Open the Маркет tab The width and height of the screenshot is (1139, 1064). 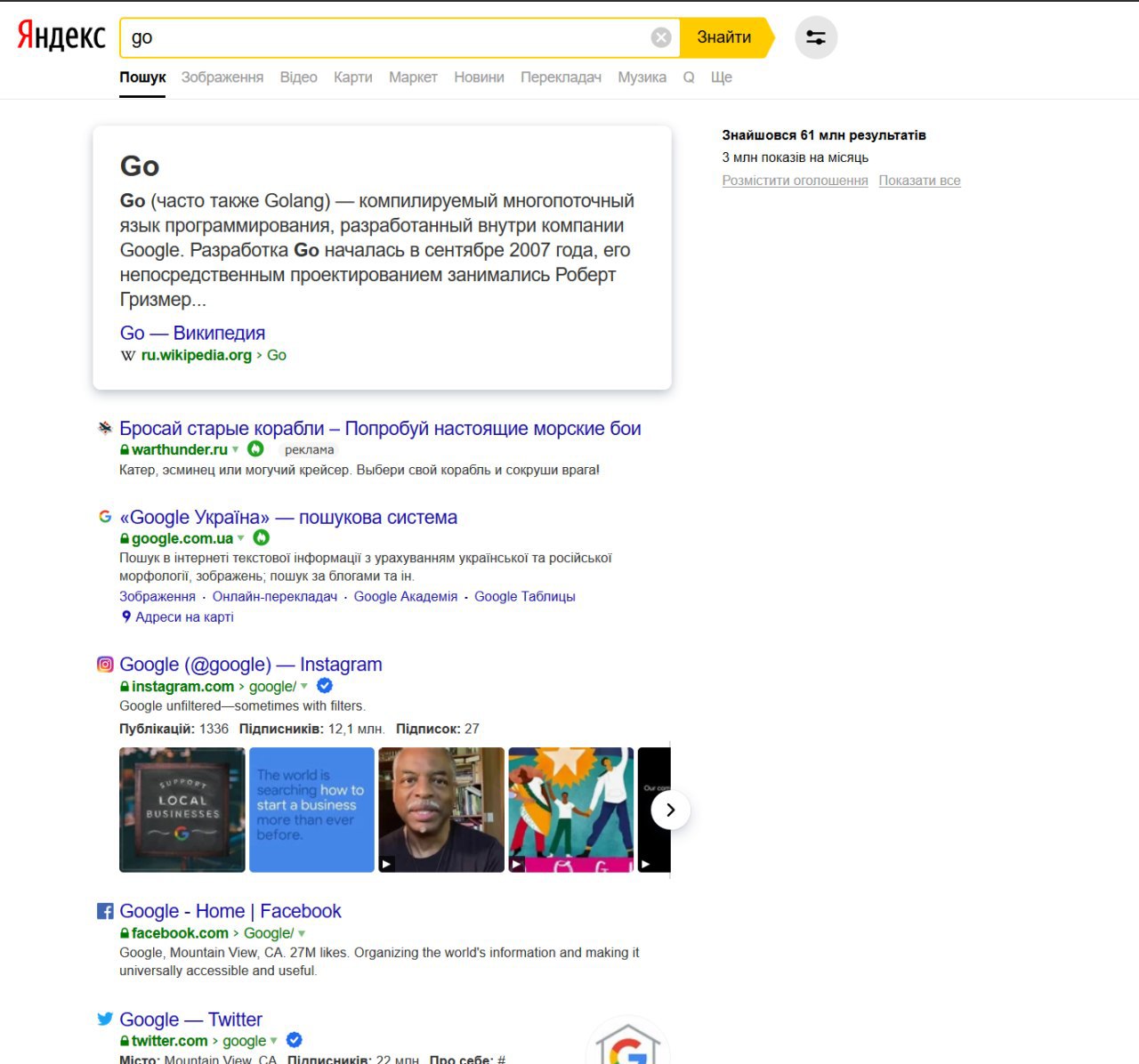pyautogui.click(x=413, y=77)
